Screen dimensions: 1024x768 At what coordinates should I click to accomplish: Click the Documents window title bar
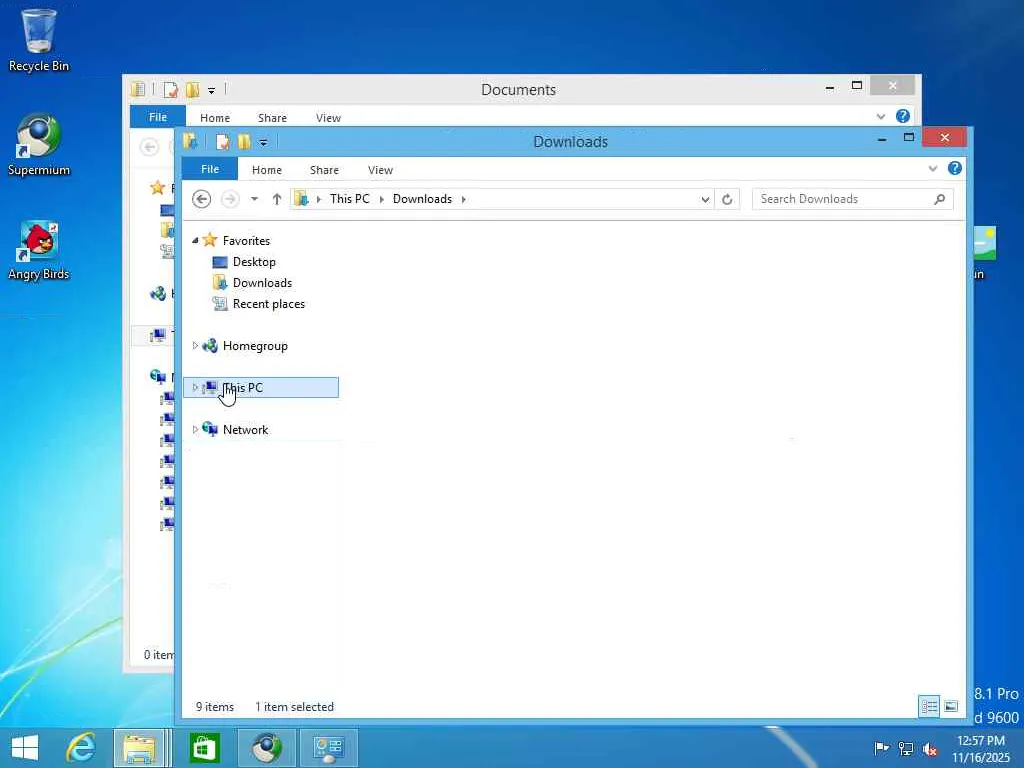coord(518,89)
